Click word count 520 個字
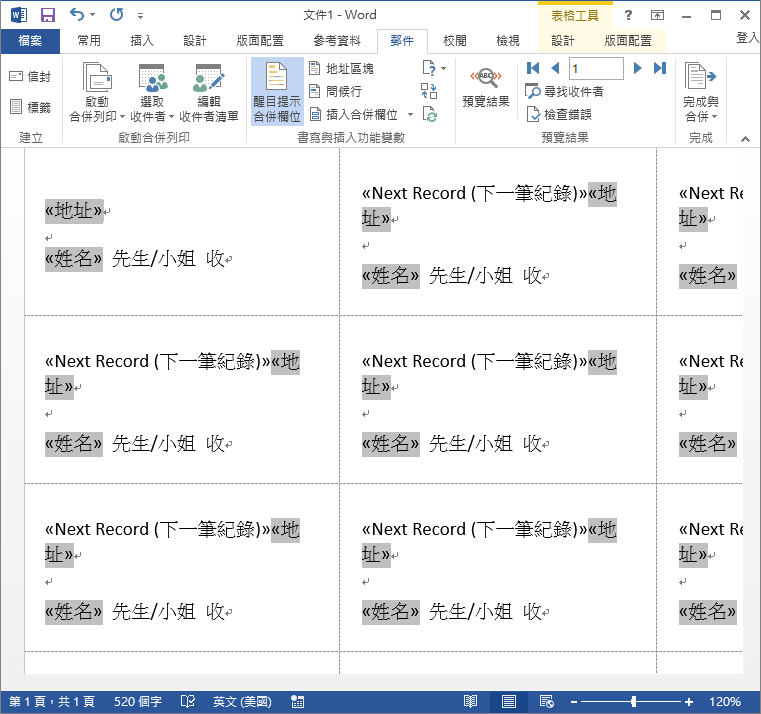This screenshot has height=714, width=761. (x=138, y=701)
